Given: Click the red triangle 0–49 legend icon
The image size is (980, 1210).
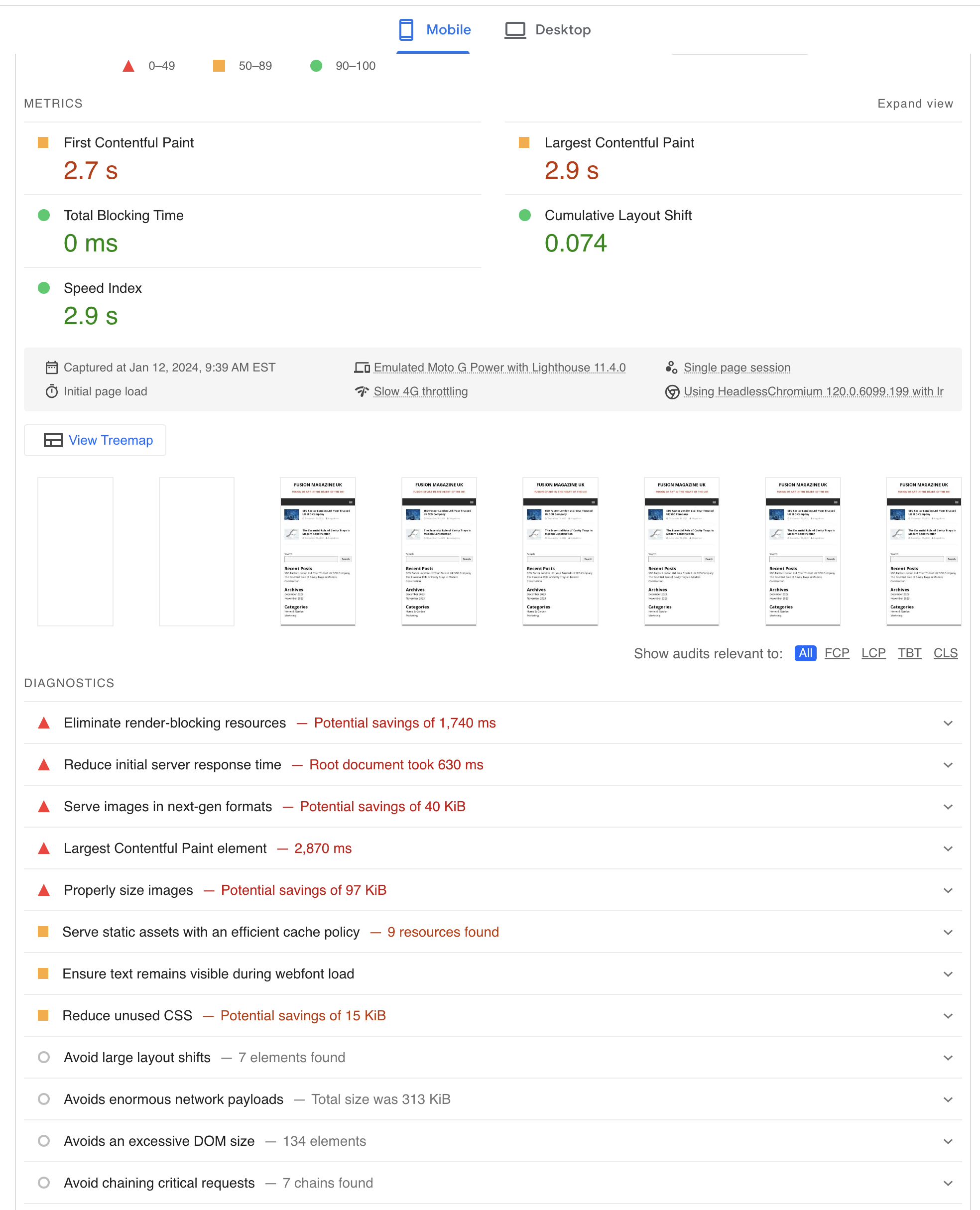Looking at the screenshot, I should pyautogui.click(x=128, y=66).
